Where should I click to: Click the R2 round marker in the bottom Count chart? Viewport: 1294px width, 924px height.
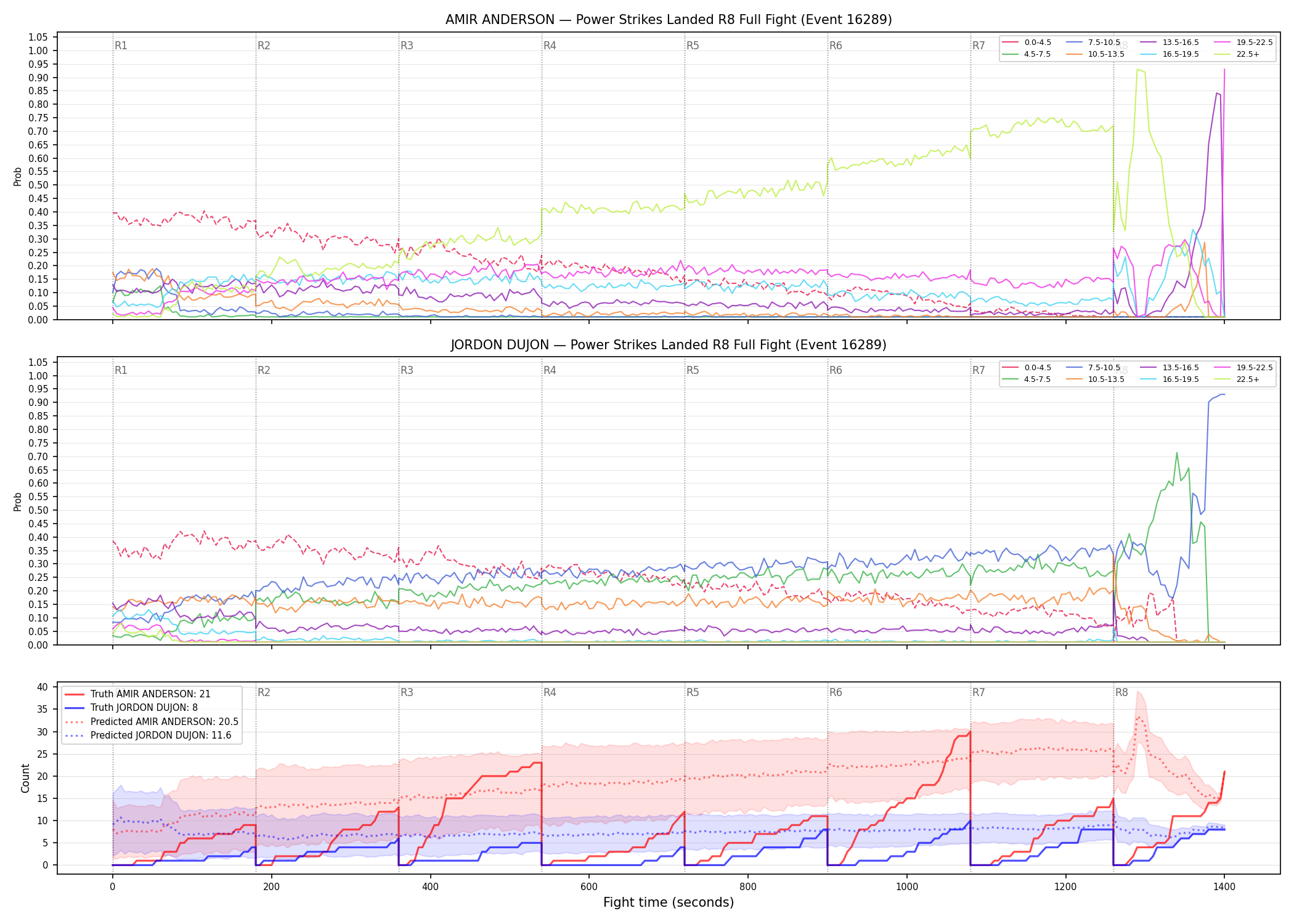[x=264, y=692]
